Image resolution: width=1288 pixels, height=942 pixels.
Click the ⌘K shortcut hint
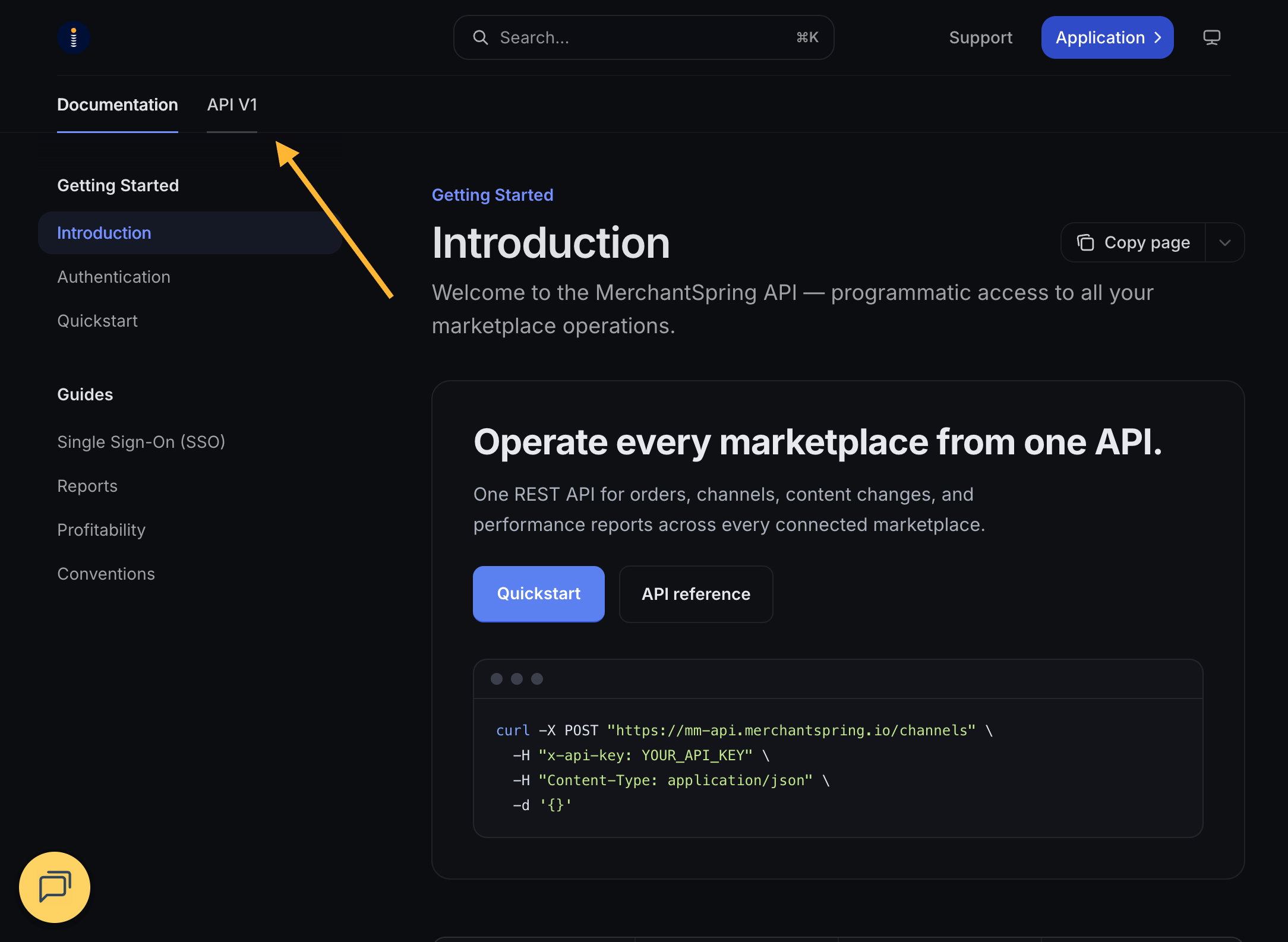click(807, 37)
